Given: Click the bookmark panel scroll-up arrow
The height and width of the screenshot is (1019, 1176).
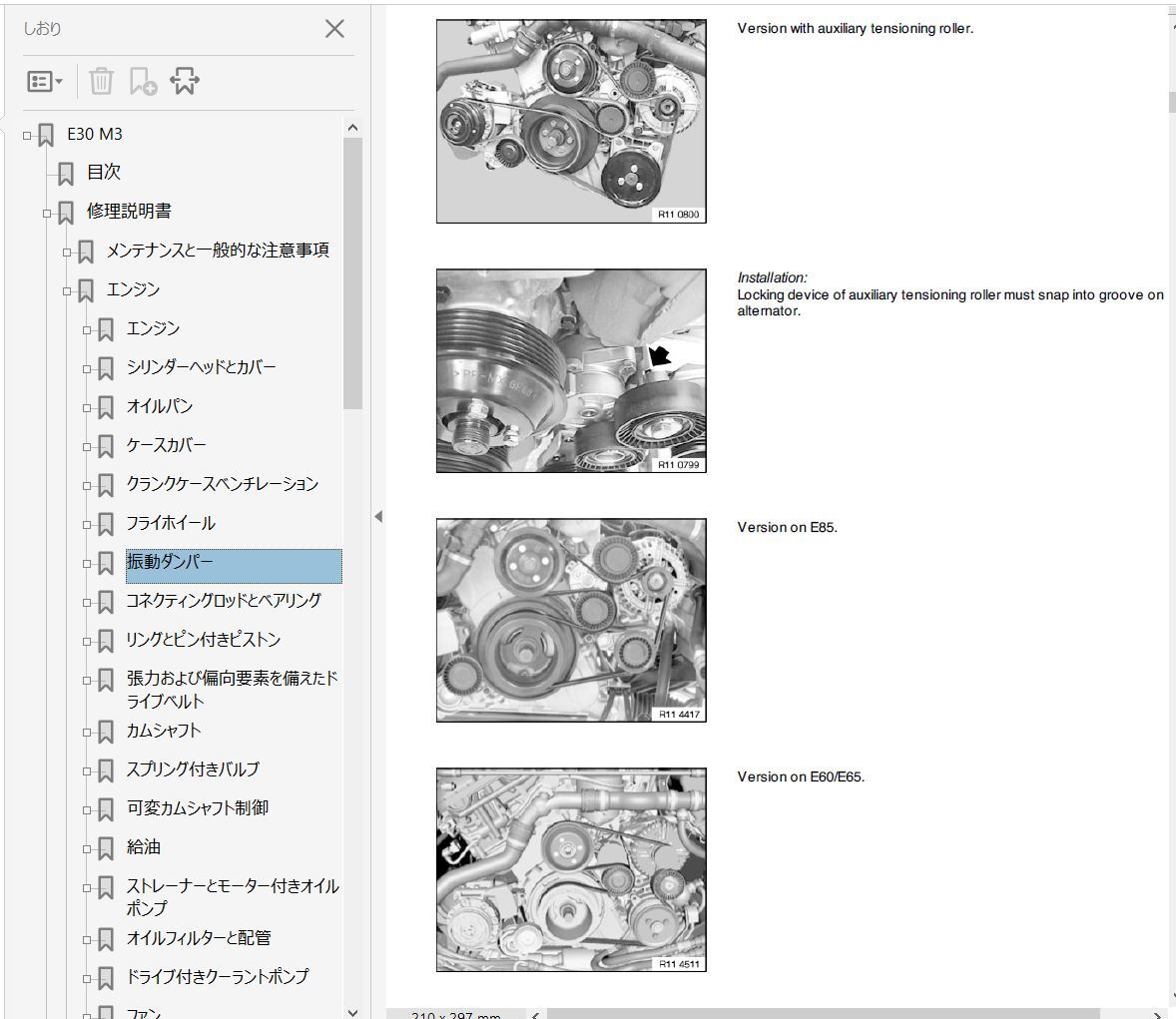Looking at the screenshot, I should tap(353, 128).
